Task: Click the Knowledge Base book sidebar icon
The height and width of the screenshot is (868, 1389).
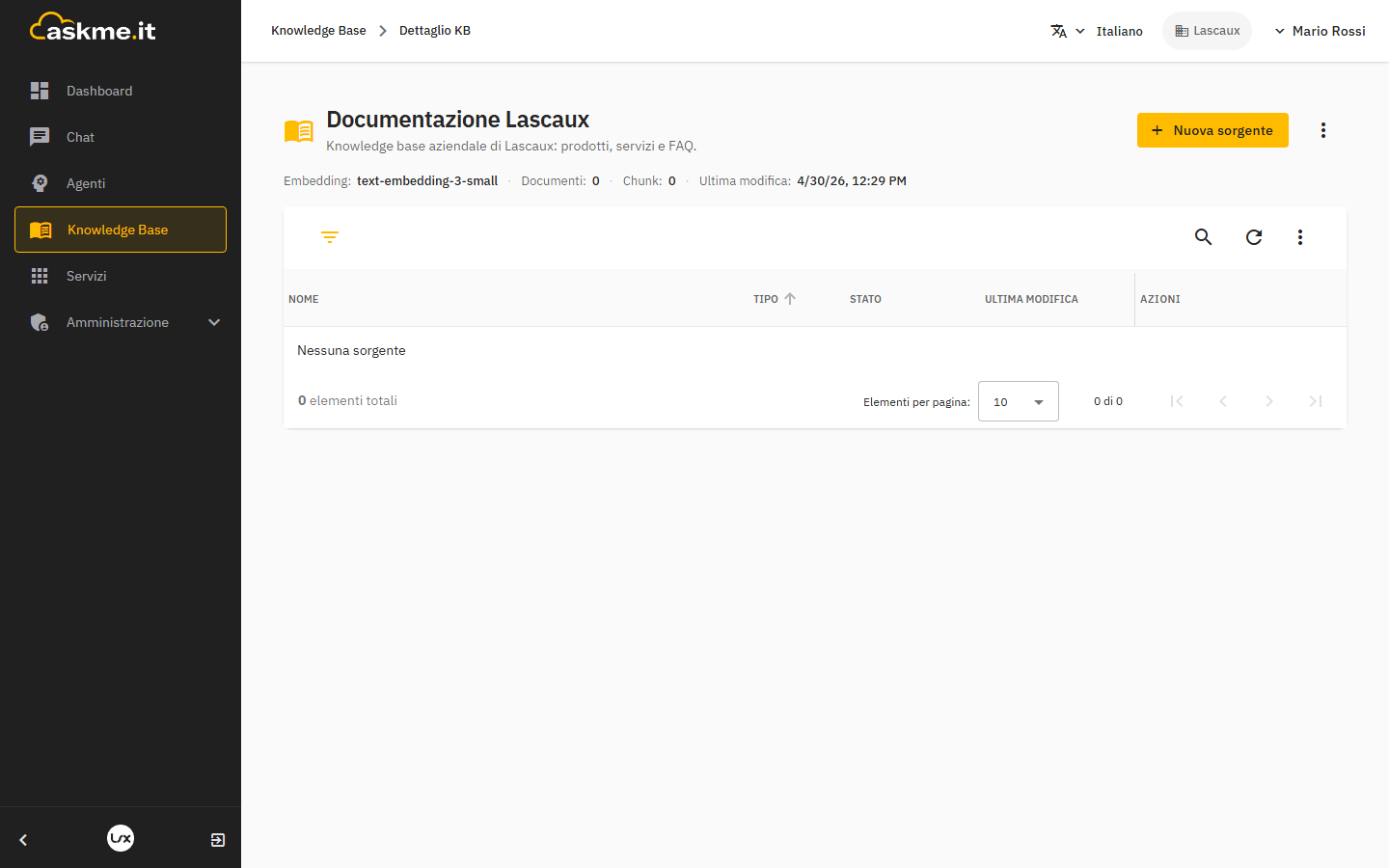Action: (x=41, y=230)
